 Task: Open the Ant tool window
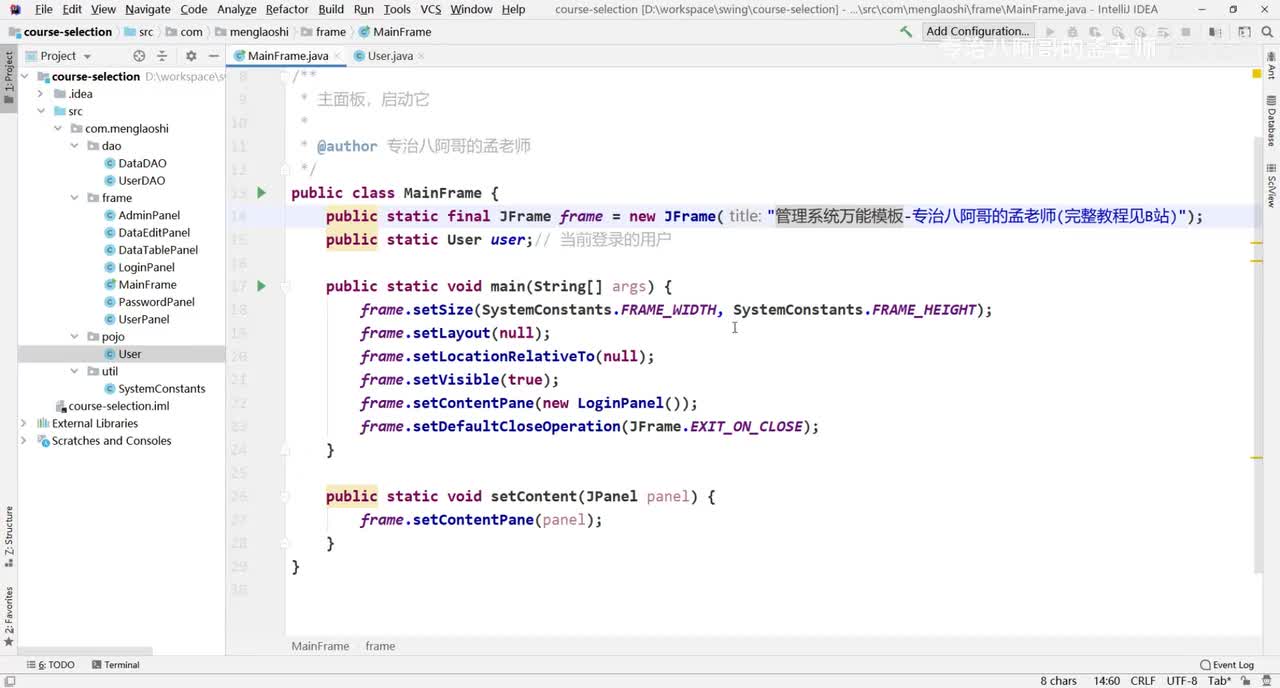pos(1271,66)
